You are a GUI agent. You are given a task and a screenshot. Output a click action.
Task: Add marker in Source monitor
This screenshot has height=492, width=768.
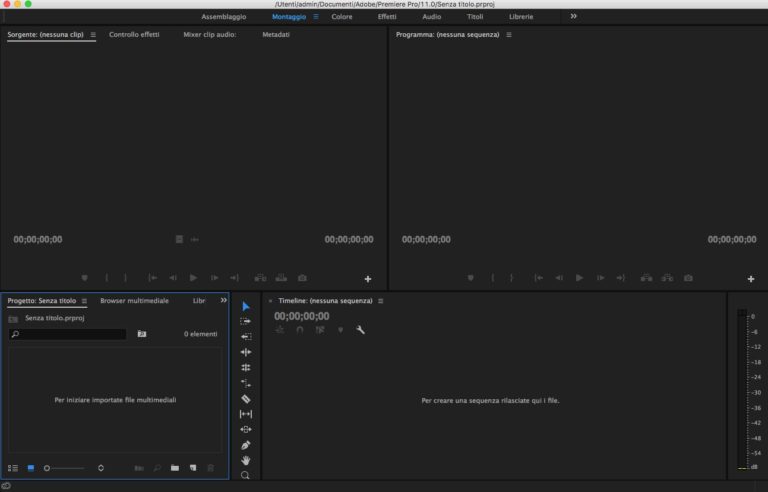84,278
